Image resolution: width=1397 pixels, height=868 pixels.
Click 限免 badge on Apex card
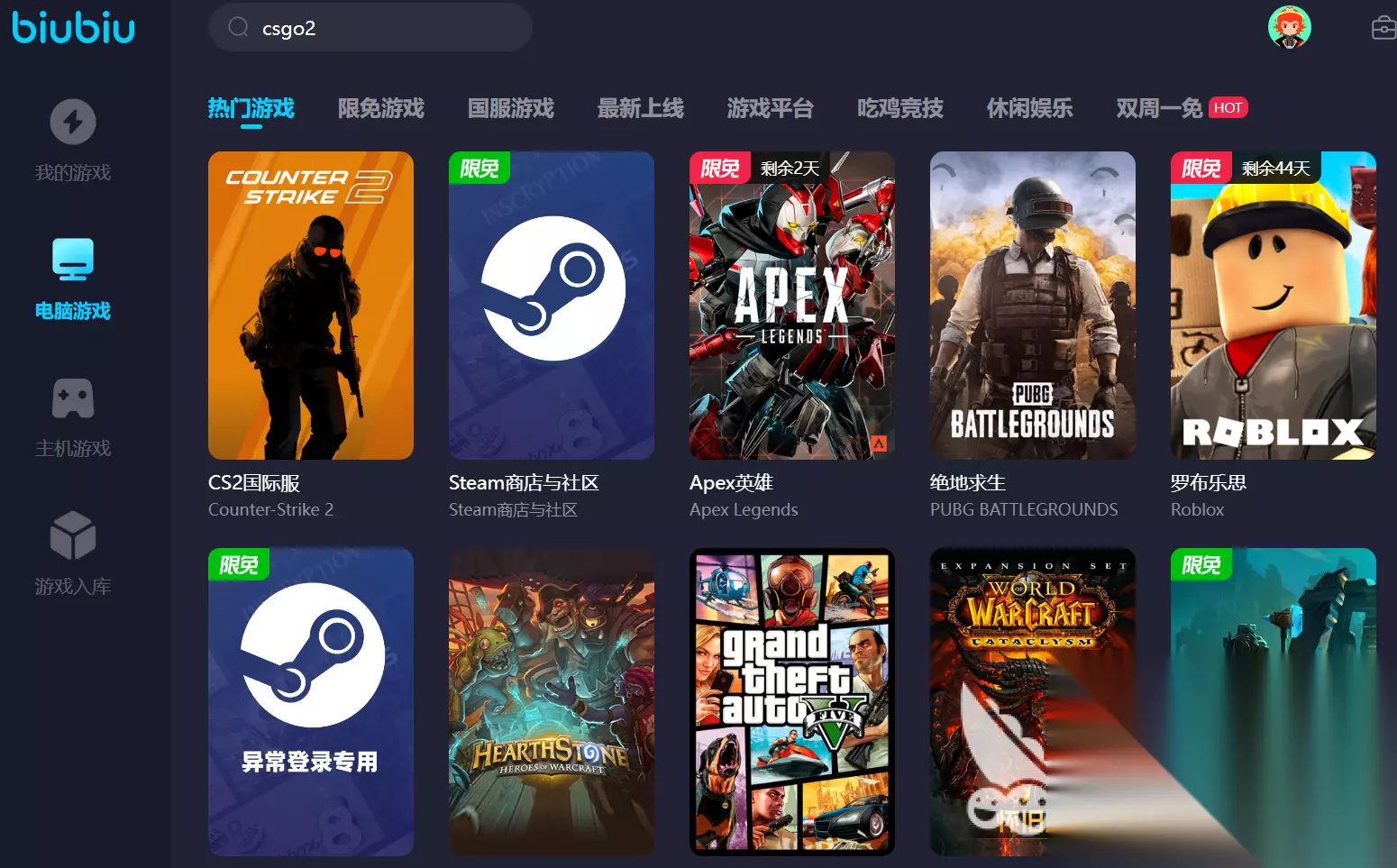[x=720, y=168]
